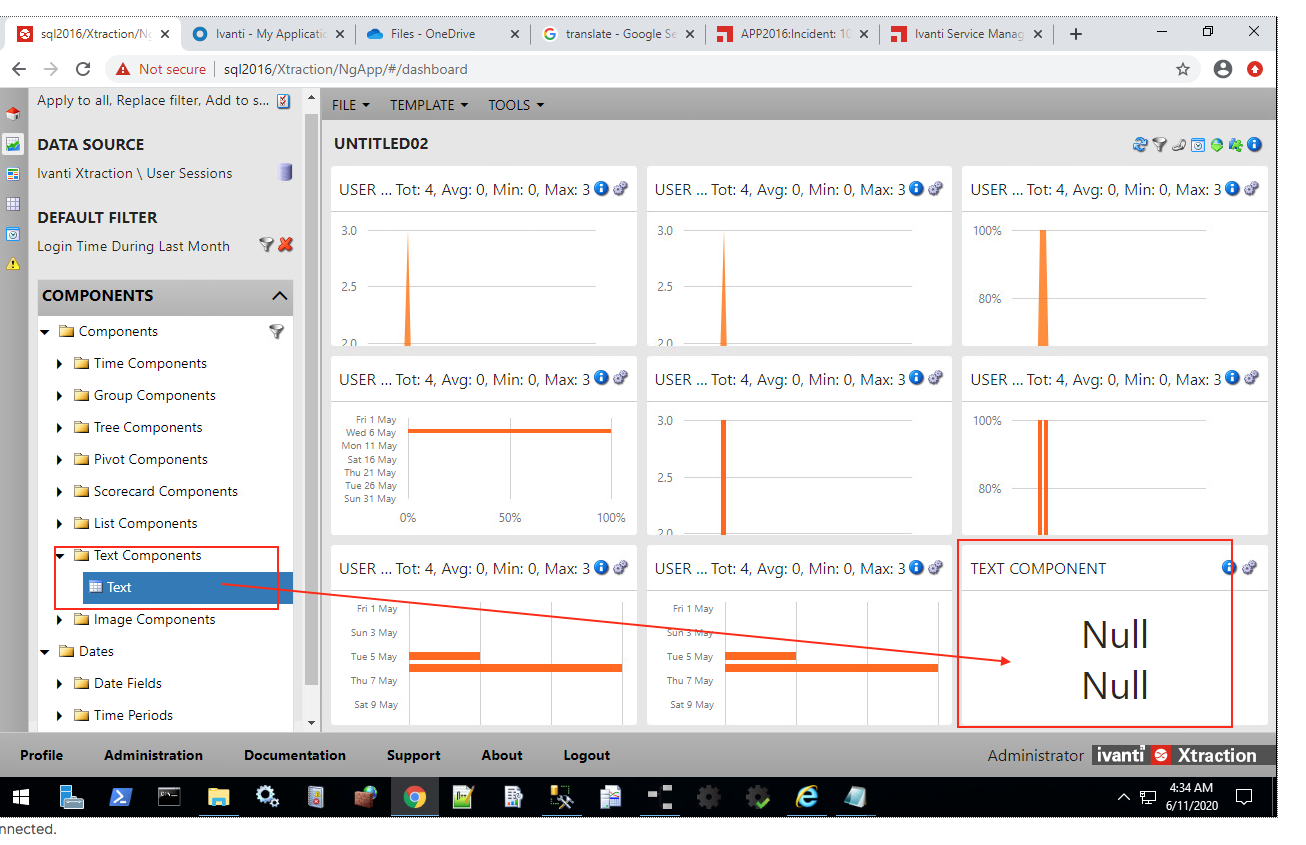Click the data source database icon
Image resolution: width=1306 pixels, height=845 pixels.
coord(285,173)
